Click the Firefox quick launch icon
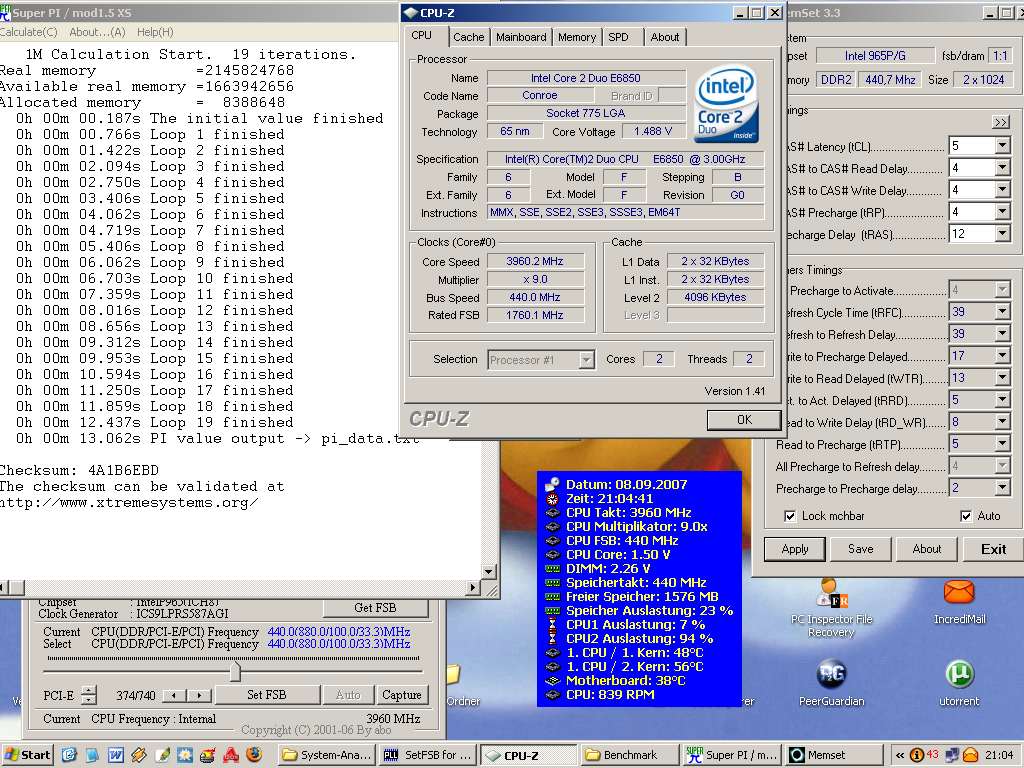1024x768 pixels. pyautogui.click(x=254, y=755)
